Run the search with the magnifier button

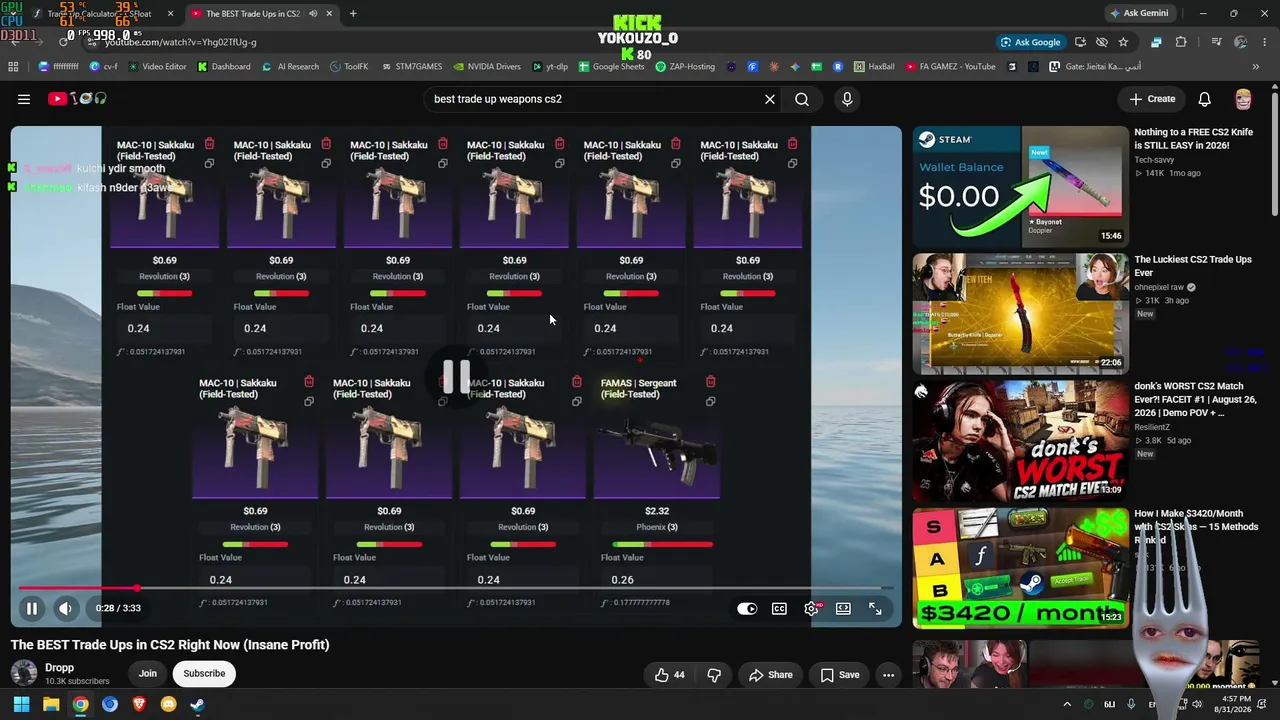[802, 99]
